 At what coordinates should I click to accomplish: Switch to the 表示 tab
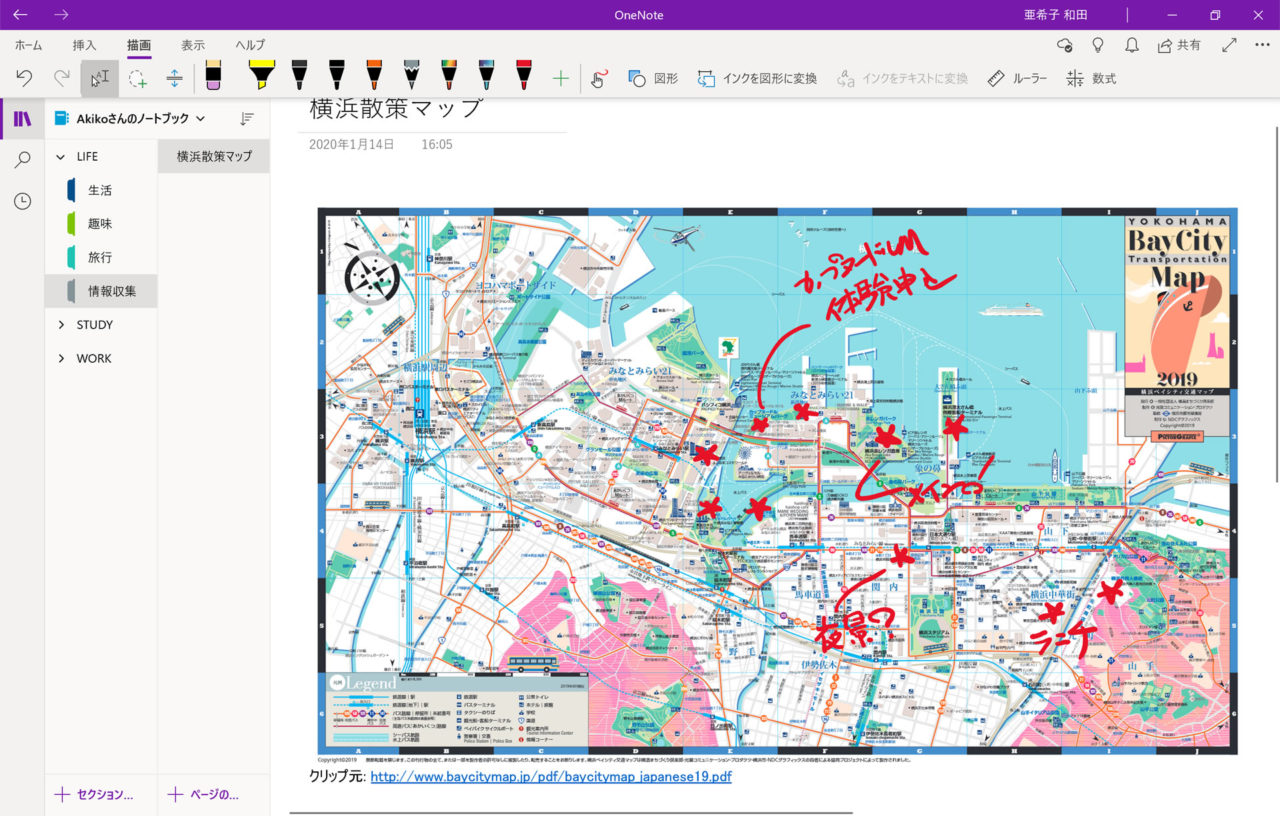(193, 45)
